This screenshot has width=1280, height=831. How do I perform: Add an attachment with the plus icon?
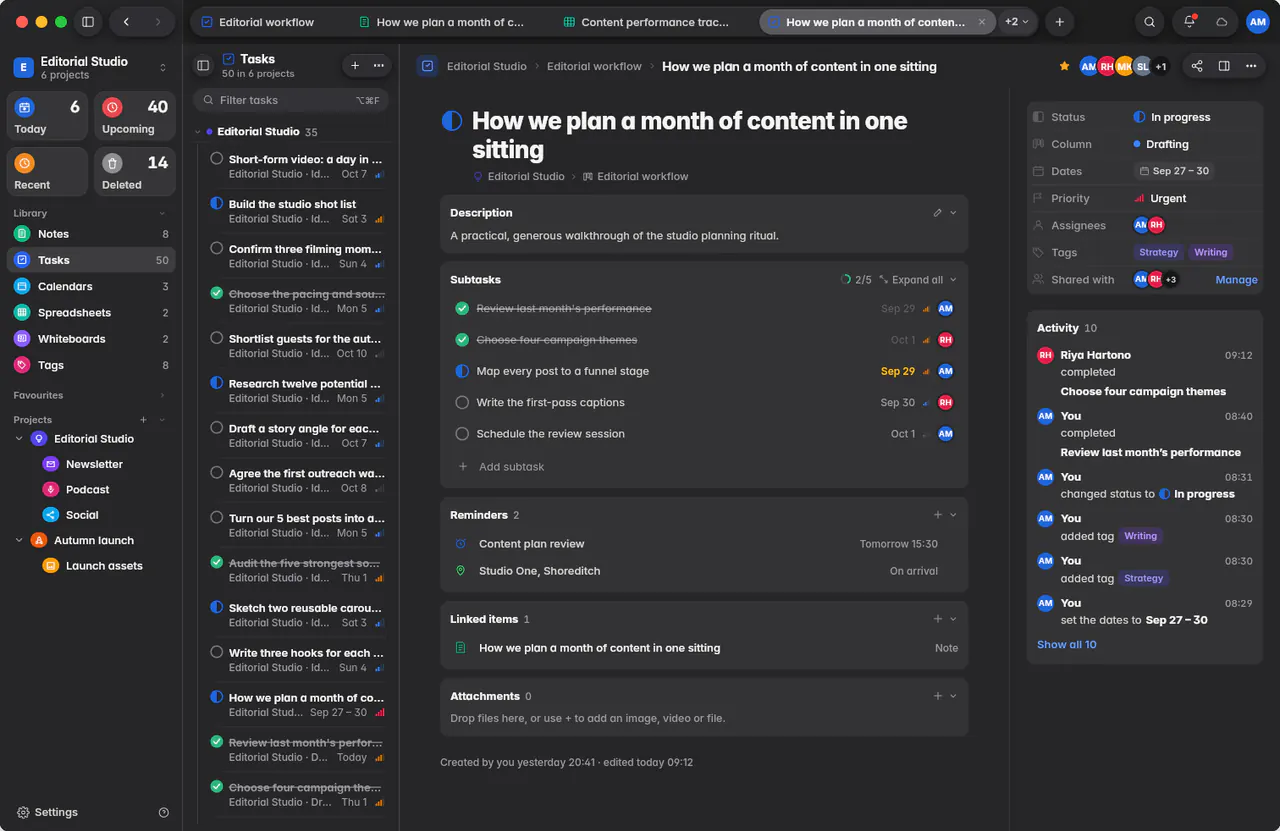[938, 696]
